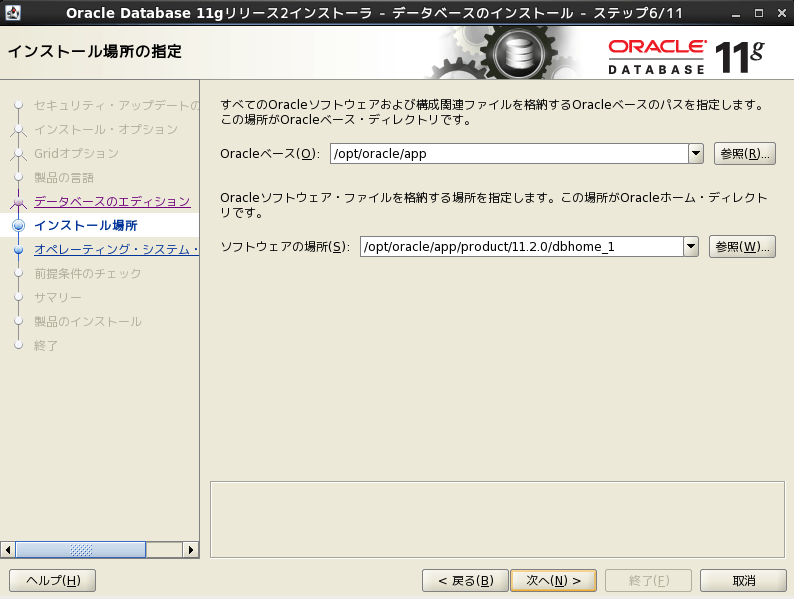Click the sidebar scrollbar right arrow
This screenshot has height=599, width=794.
pyautogui.click(x=192, y=550)
